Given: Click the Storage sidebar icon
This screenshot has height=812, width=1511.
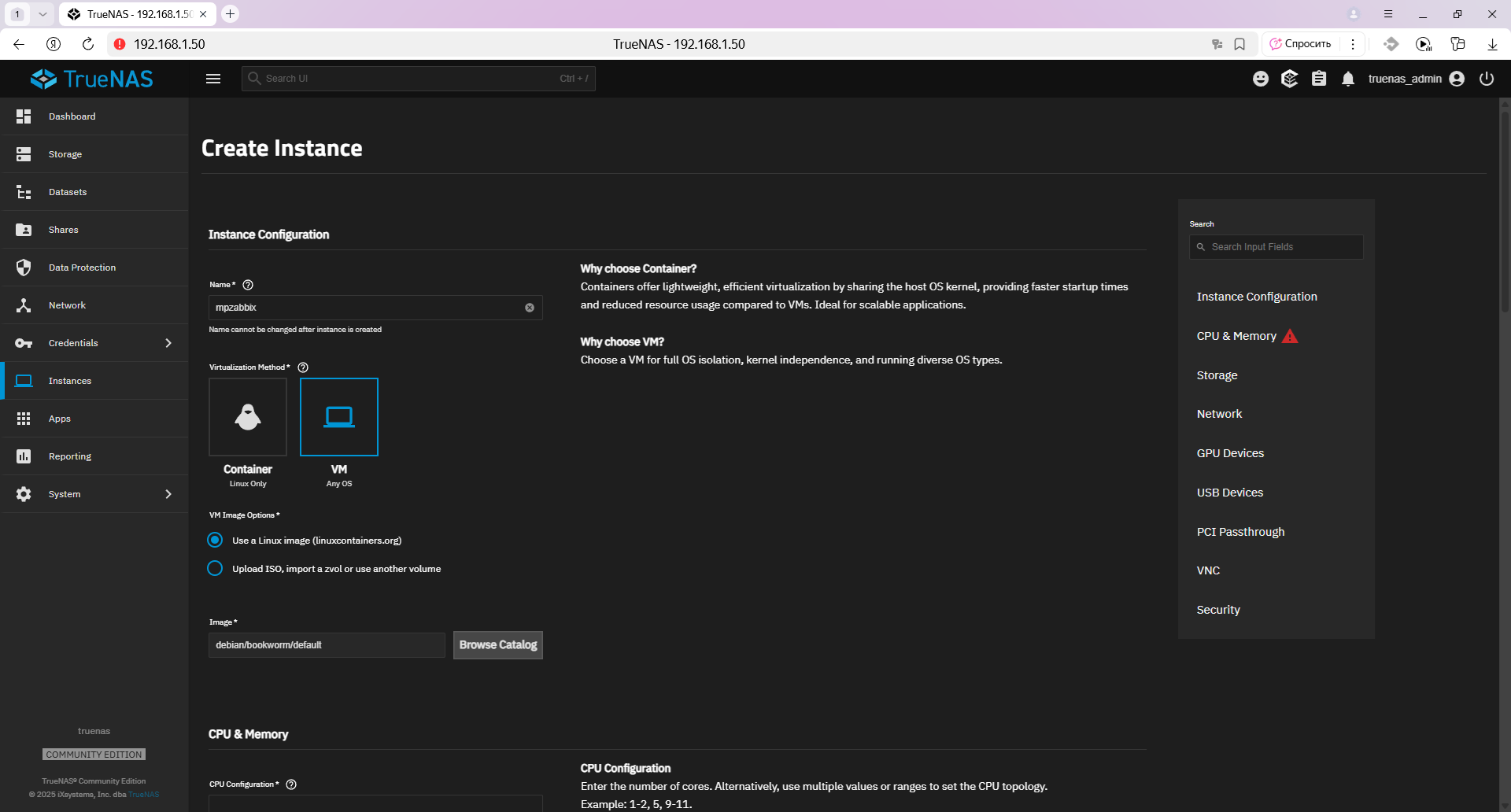Looking at the screenshot, I should pyautogui.click(x=24, y=154).
